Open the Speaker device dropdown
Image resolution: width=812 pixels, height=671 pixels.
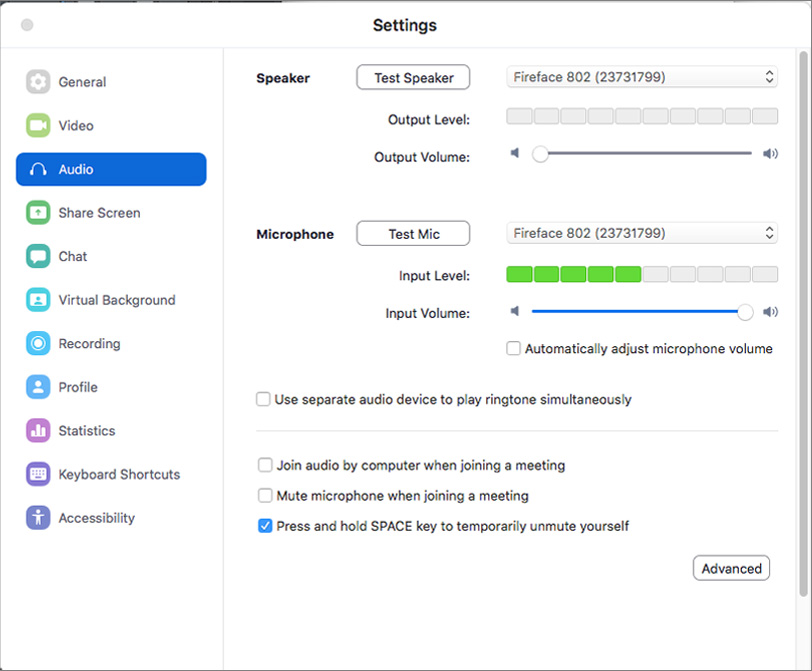642,77
